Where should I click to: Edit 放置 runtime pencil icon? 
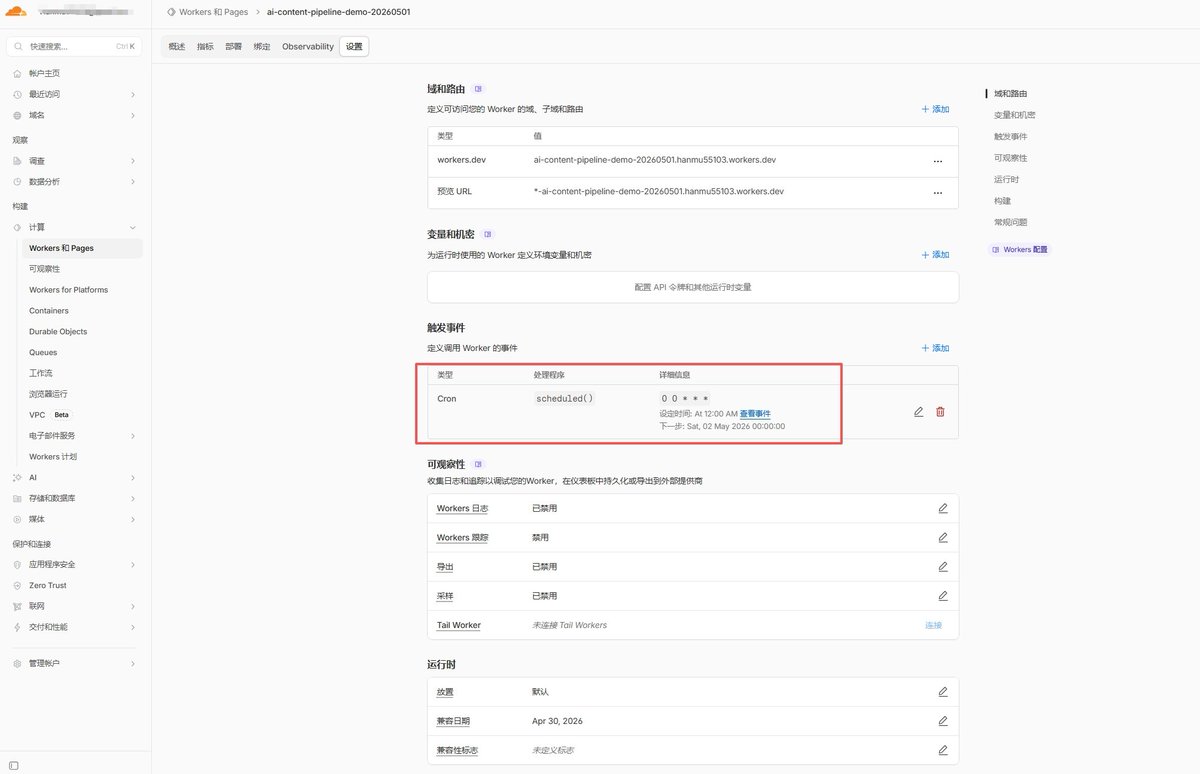tap(942, 692)
